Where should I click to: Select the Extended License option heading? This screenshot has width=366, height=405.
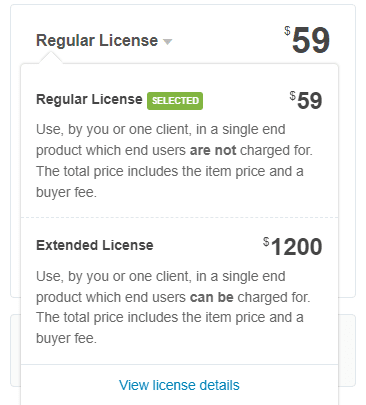click(x=95, y=245)
